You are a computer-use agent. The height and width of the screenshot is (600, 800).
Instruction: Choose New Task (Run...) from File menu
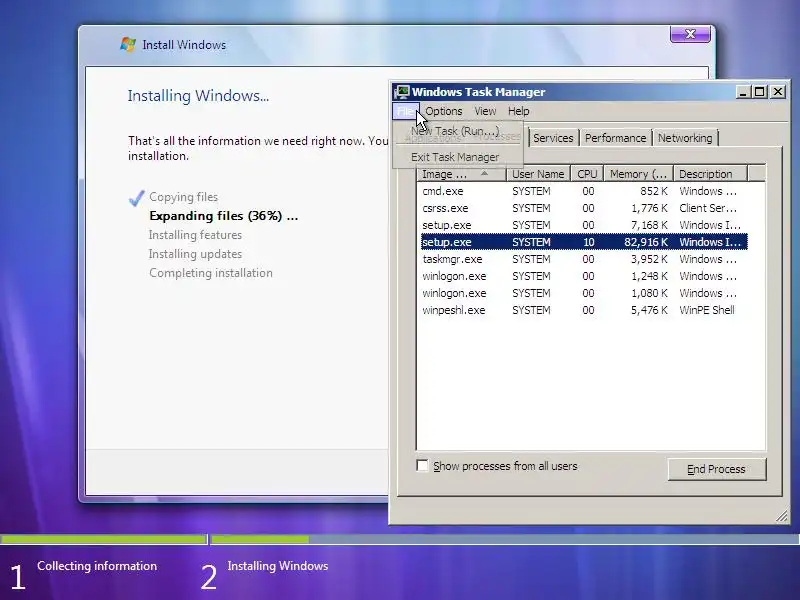[x=455, y=131]
